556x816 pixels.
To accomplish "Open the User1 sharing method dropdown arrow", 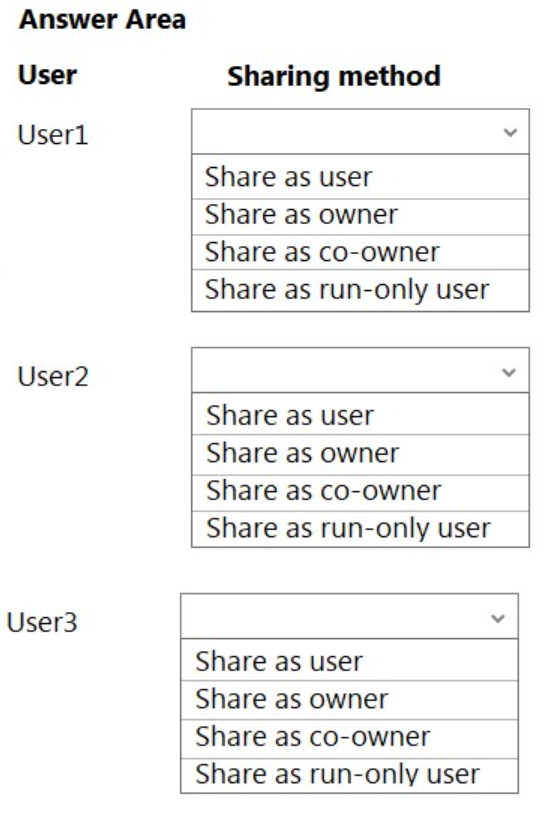I will point(510,132).
